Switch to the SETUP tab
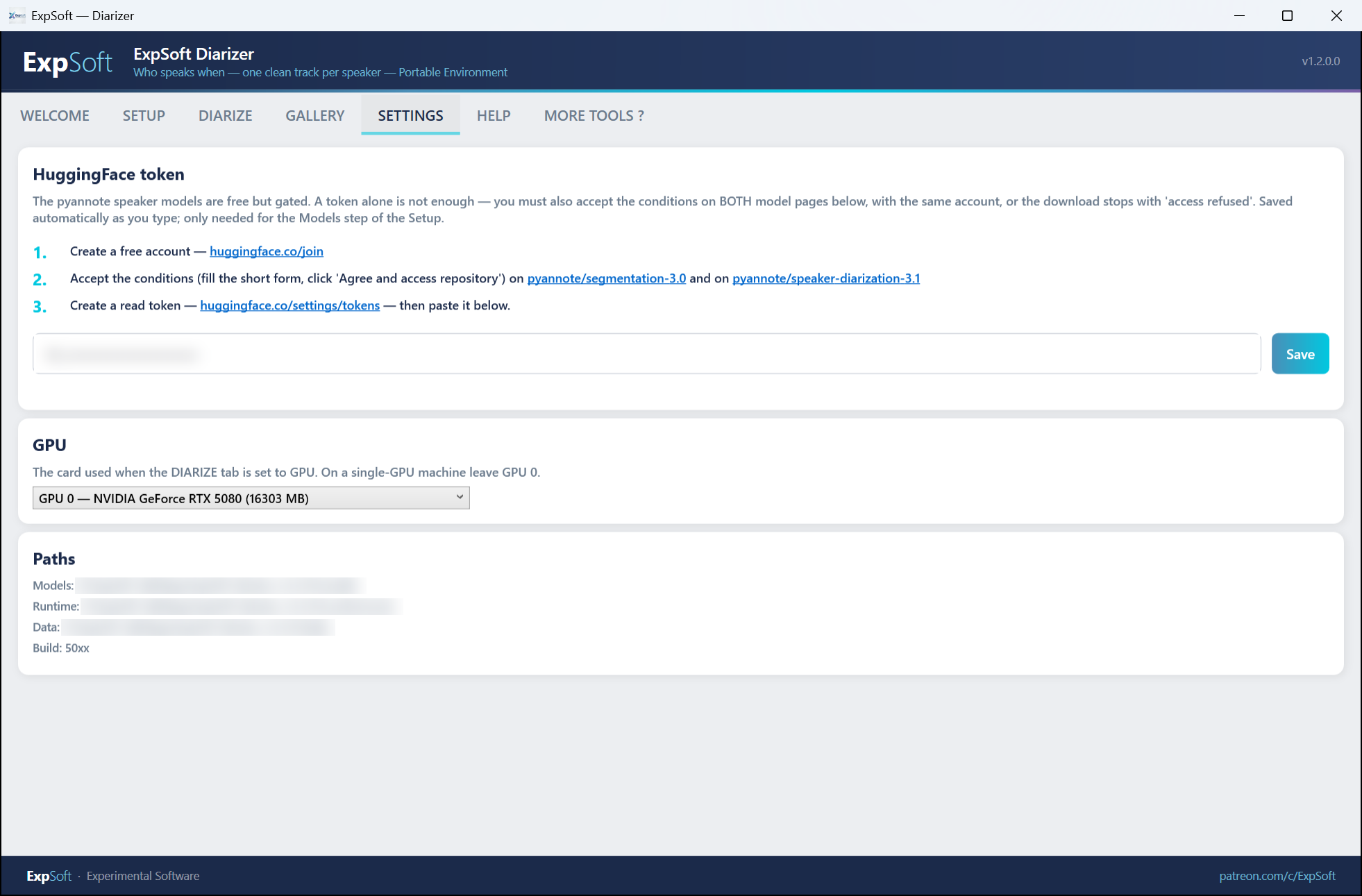Screen dimensions: 1362x896 (x=144, y=115)
